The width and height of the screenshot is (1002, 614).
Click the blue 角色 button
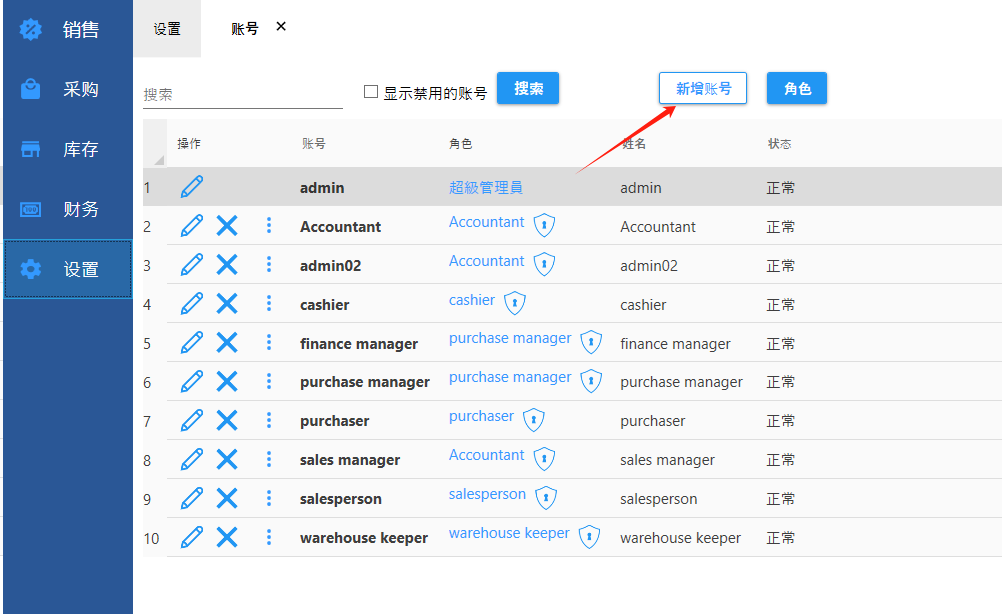(797, 88)
